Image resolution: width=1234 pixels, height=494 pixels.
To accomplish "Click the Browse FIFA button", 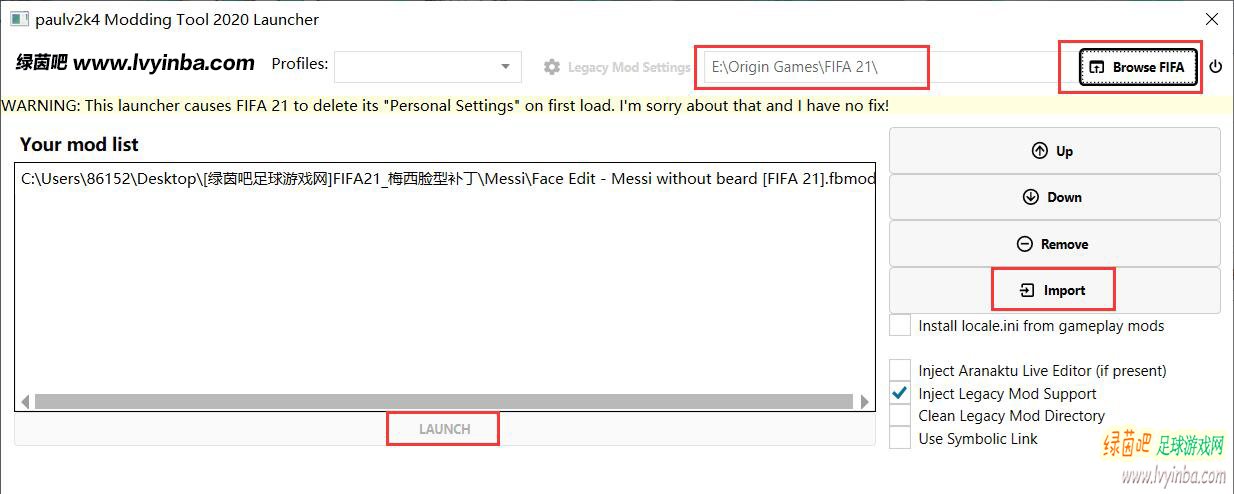I will tap(1138, 67).
